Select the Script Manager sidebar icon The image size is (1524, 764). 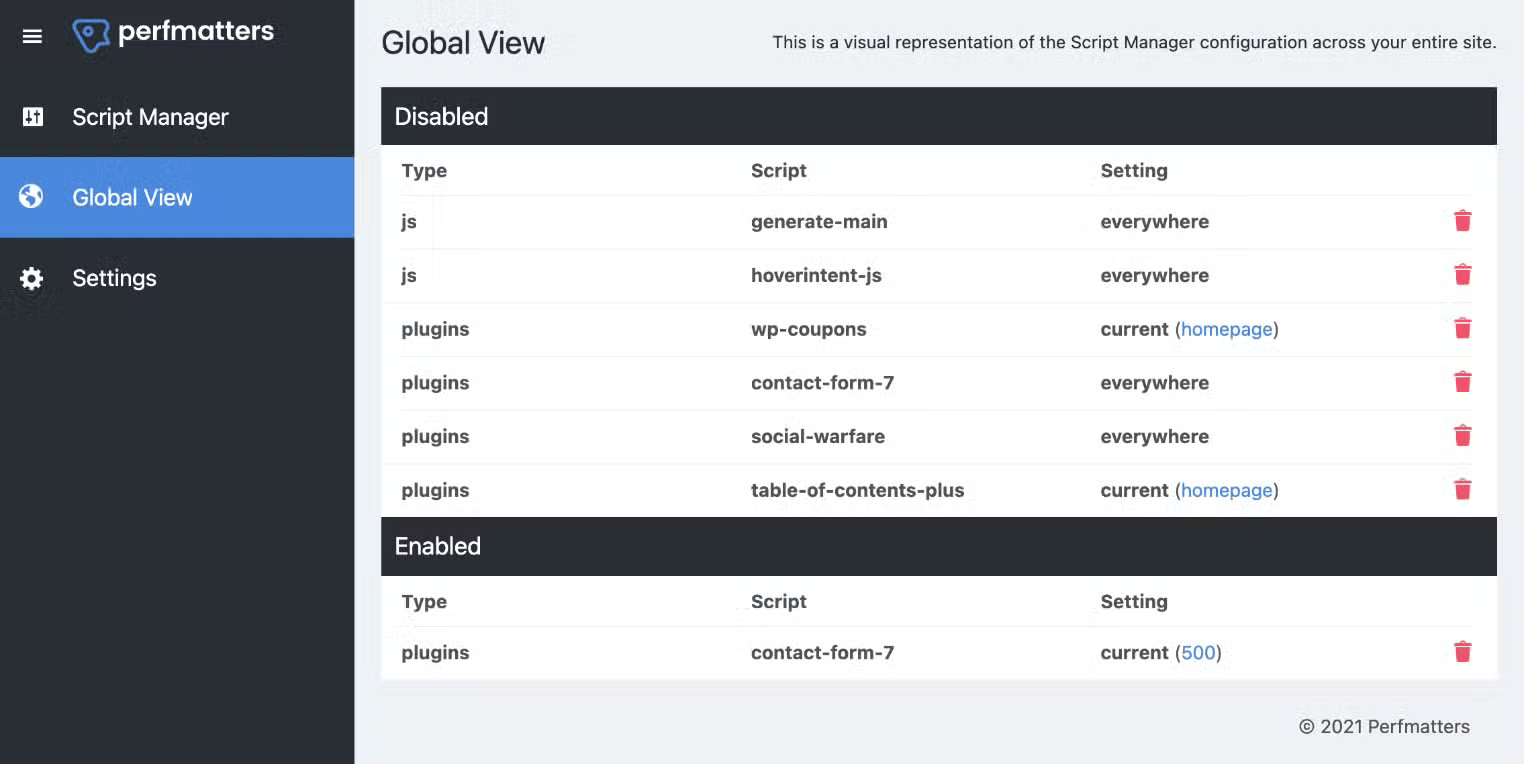click(31, 117)
